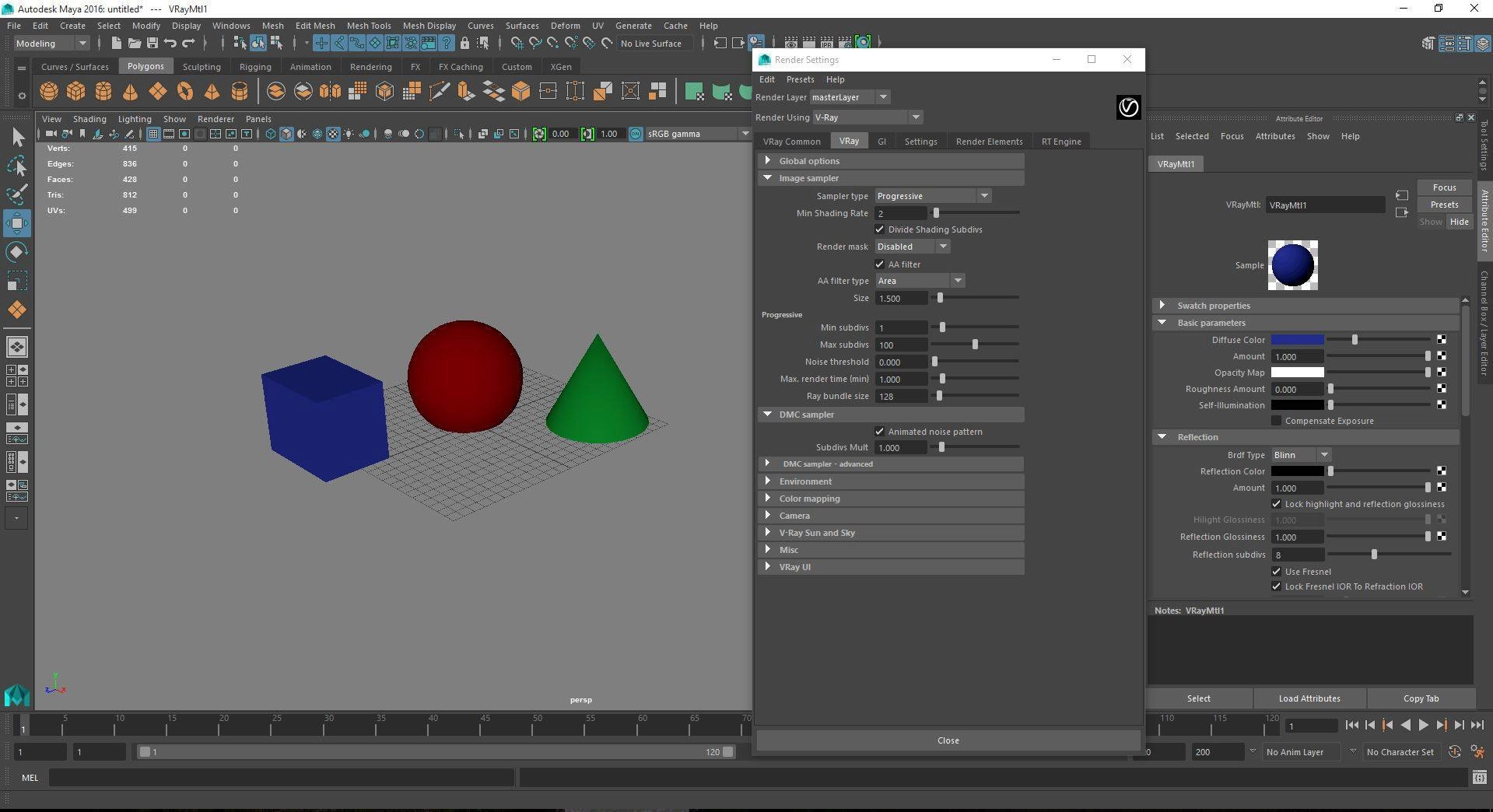The image size is (1493, 812).
Task: Toggle Lock Fresnel IOR To Refraction IOR
Action: point(1276,586)
